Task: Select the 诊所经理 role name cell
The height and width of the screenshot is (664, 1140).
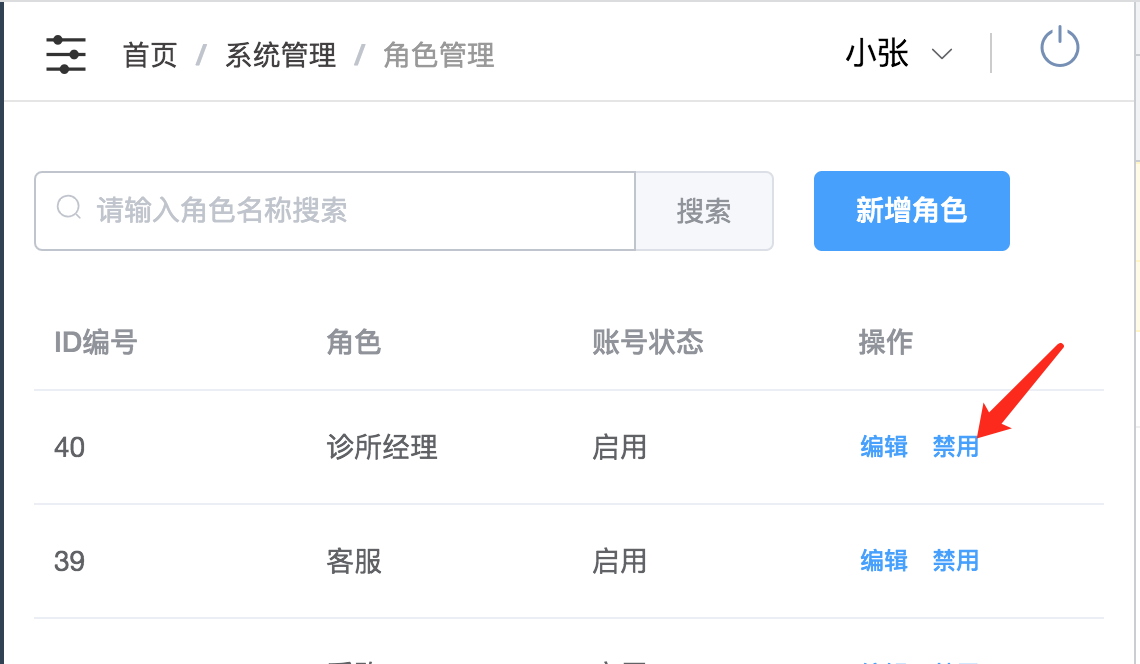Action: click(382, 447)
